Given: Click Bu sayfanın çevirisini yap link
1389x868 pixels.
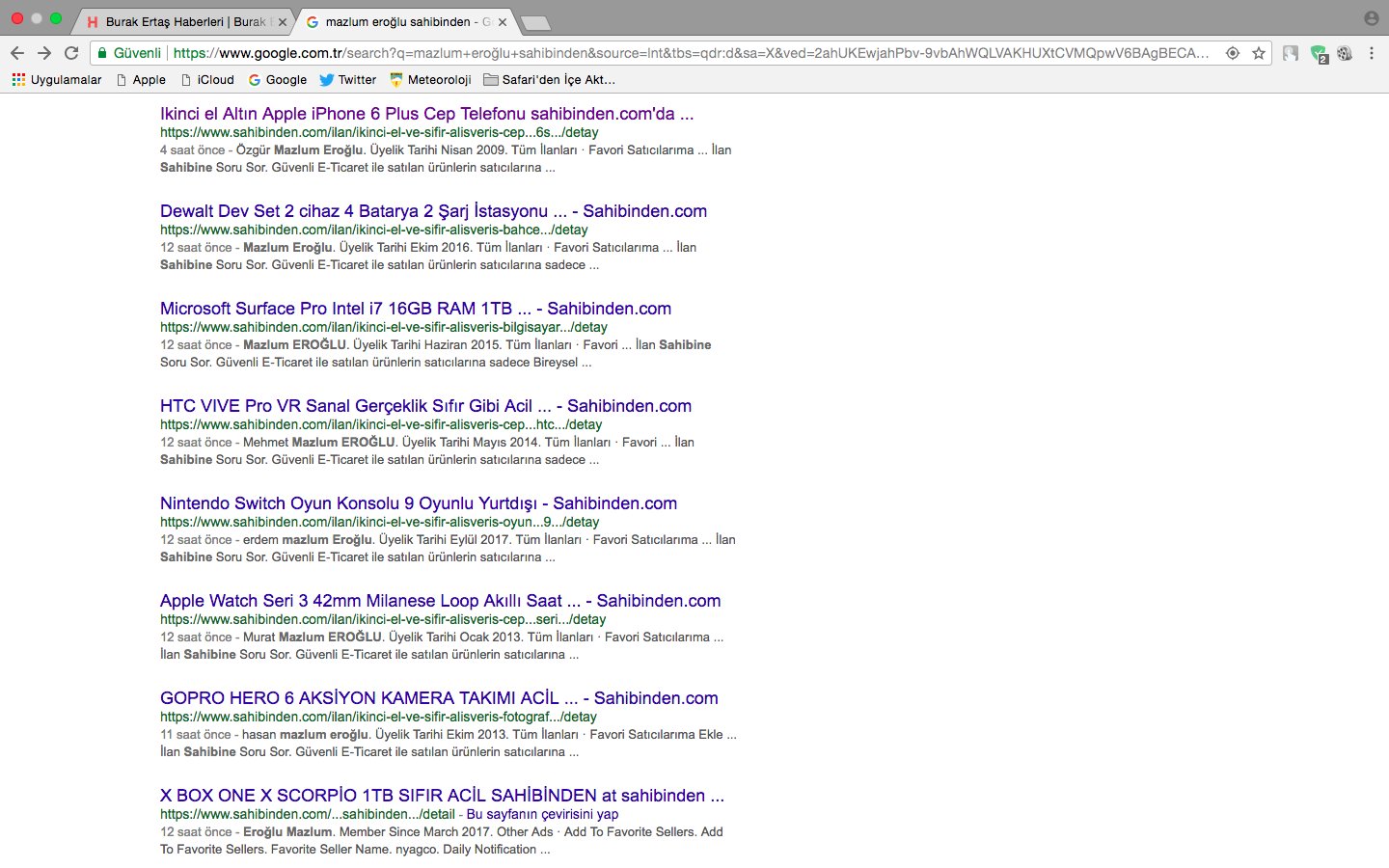Looking at the screenshot, I should pyautogui.click(x=542, y=814).
